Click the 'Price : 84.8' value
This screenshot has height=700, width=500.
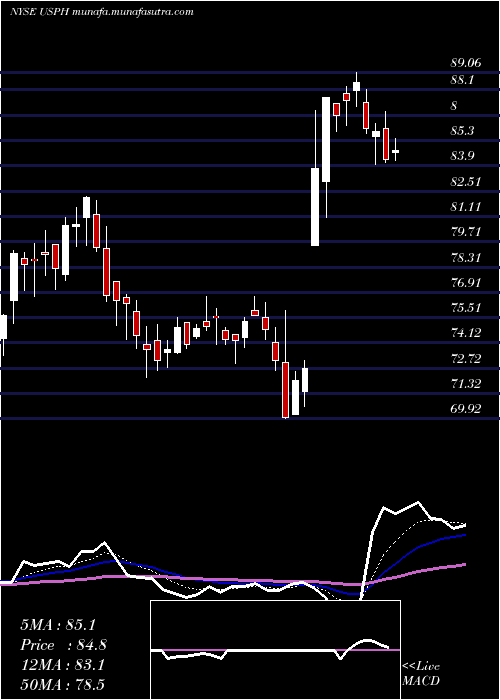click(63, 645)
